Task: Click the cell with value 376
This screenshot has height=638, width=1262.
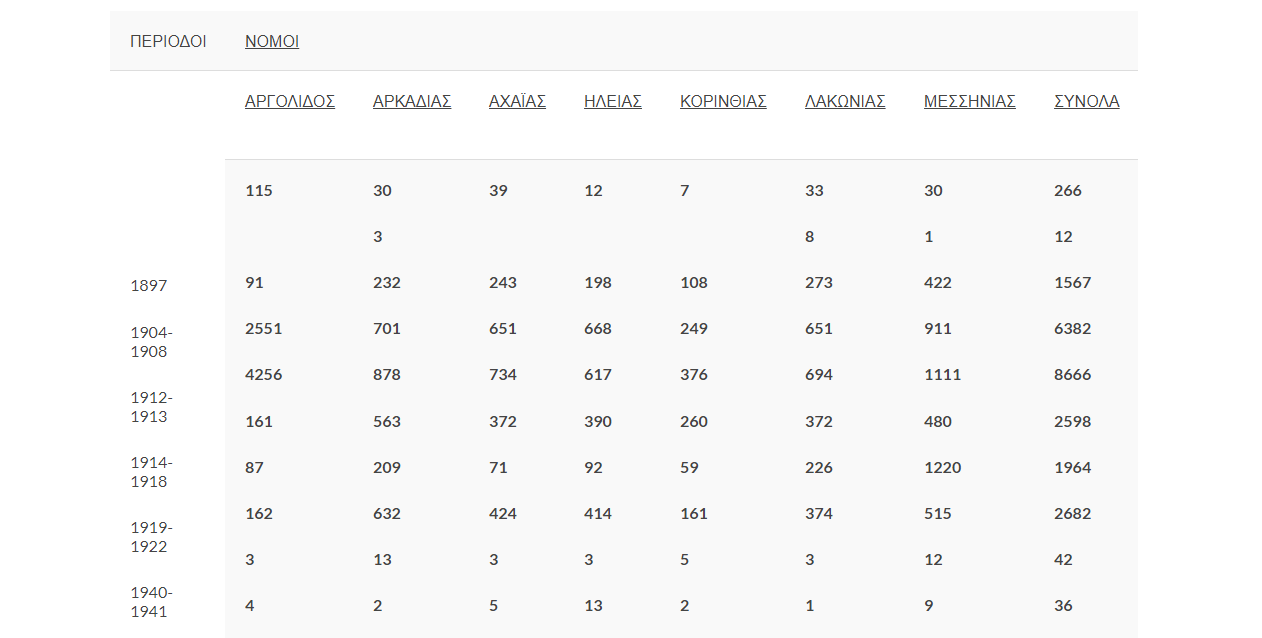Action: pos(694,375)
